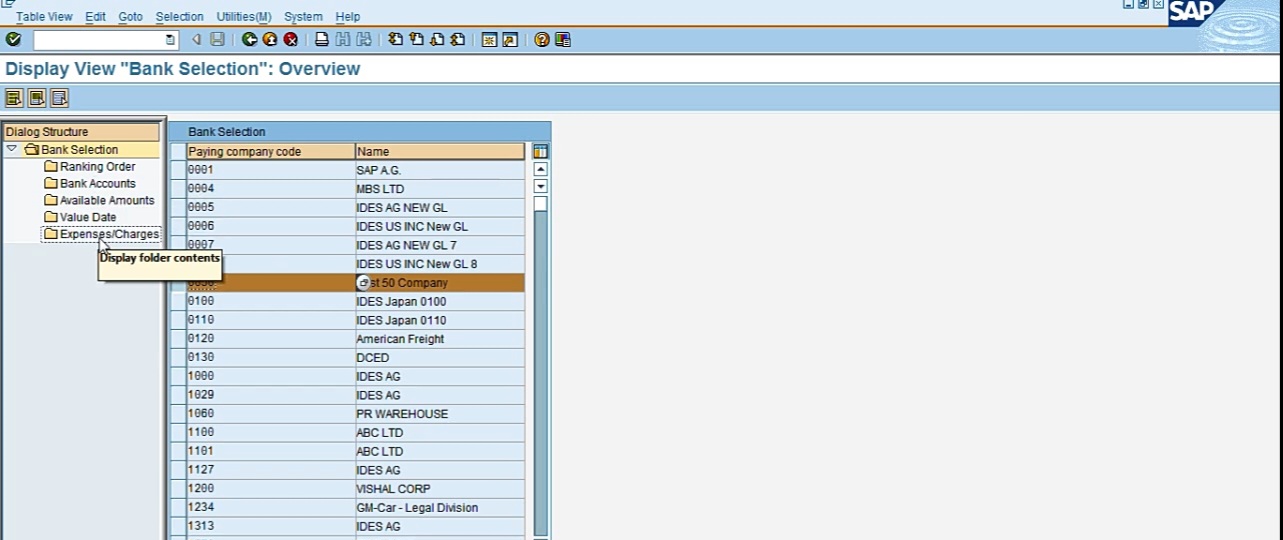Image resolution: width=1283 pixels, height=540 pixels.
Task: Click the table scroll down arrow below it
Action: click(x=541, y=186)
